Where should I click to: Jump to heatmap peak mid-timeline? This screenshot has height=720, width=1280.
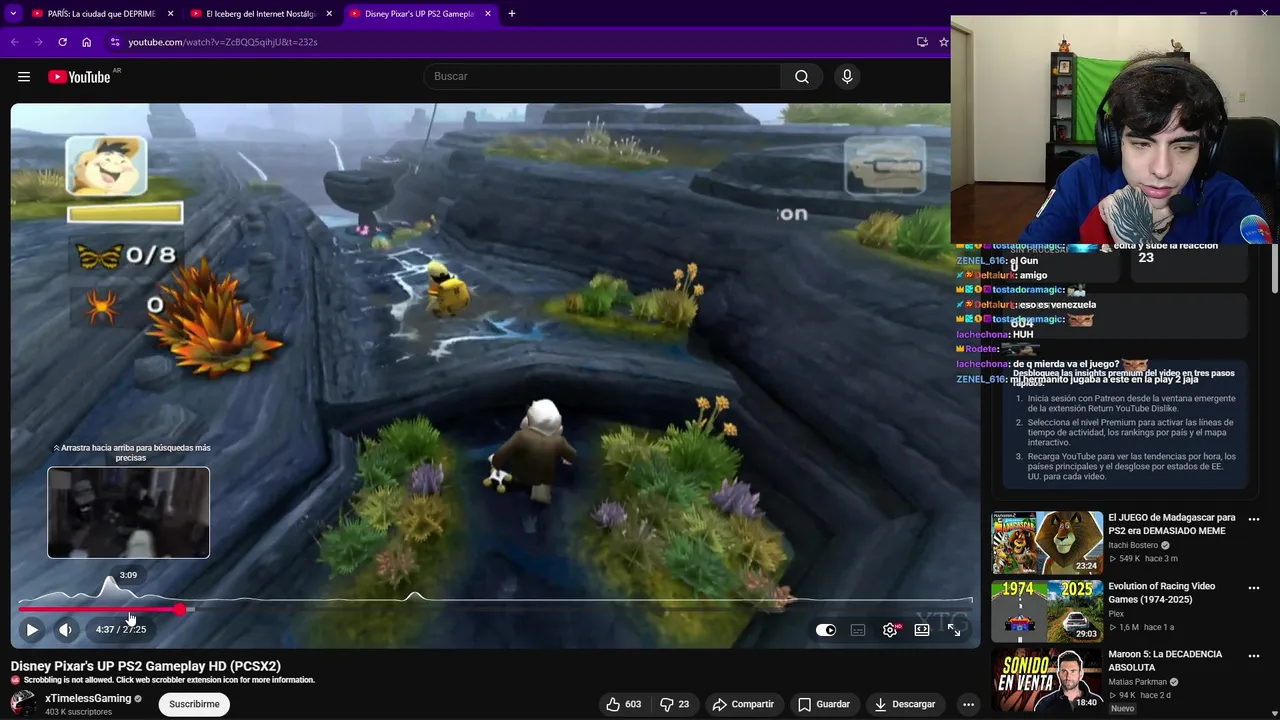tap(414, 597)
